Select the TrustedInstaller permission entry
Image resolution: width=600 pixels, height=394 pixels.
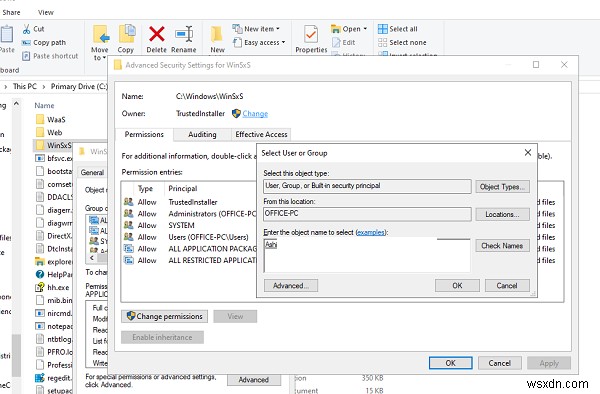189,202
